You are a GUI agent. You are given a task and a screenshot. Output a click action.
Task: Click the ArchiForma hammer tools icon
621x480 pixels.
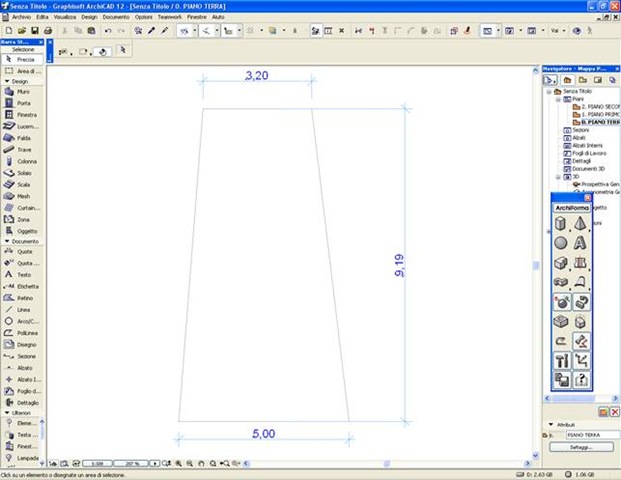(x=562, y=361)
